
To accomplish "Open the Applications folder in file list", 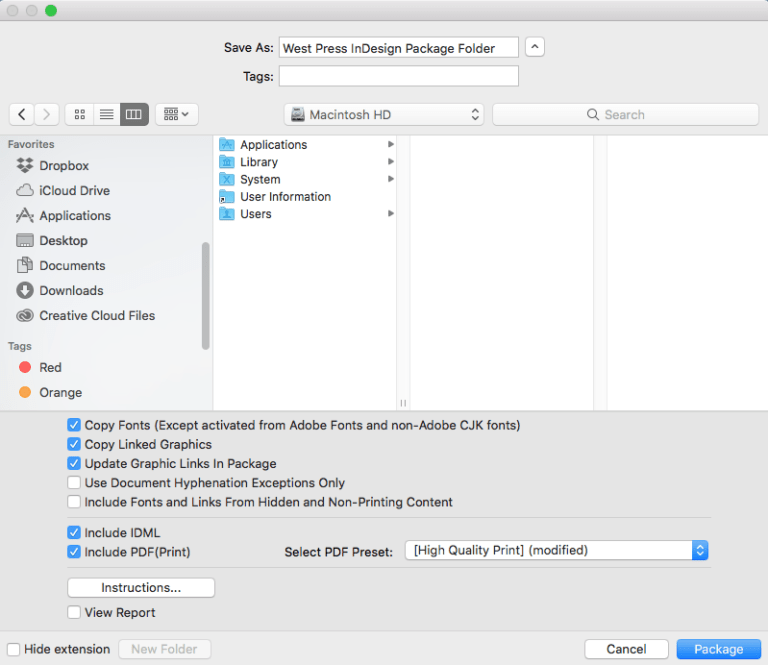I will coord(273,144).
